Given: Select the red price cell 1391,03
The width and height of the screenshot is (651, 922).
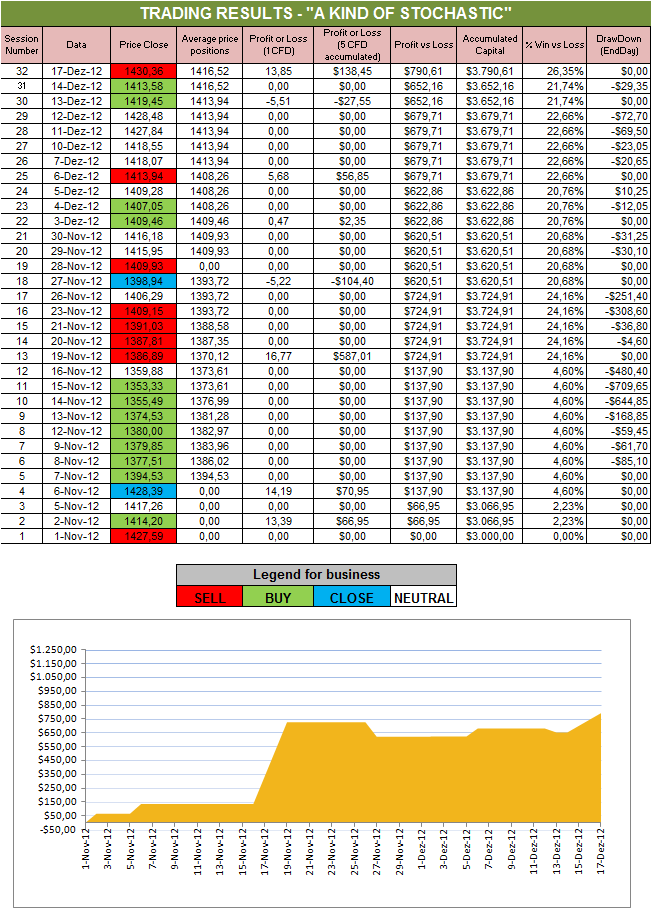Looking at the screenshot, I should point(143,326).
